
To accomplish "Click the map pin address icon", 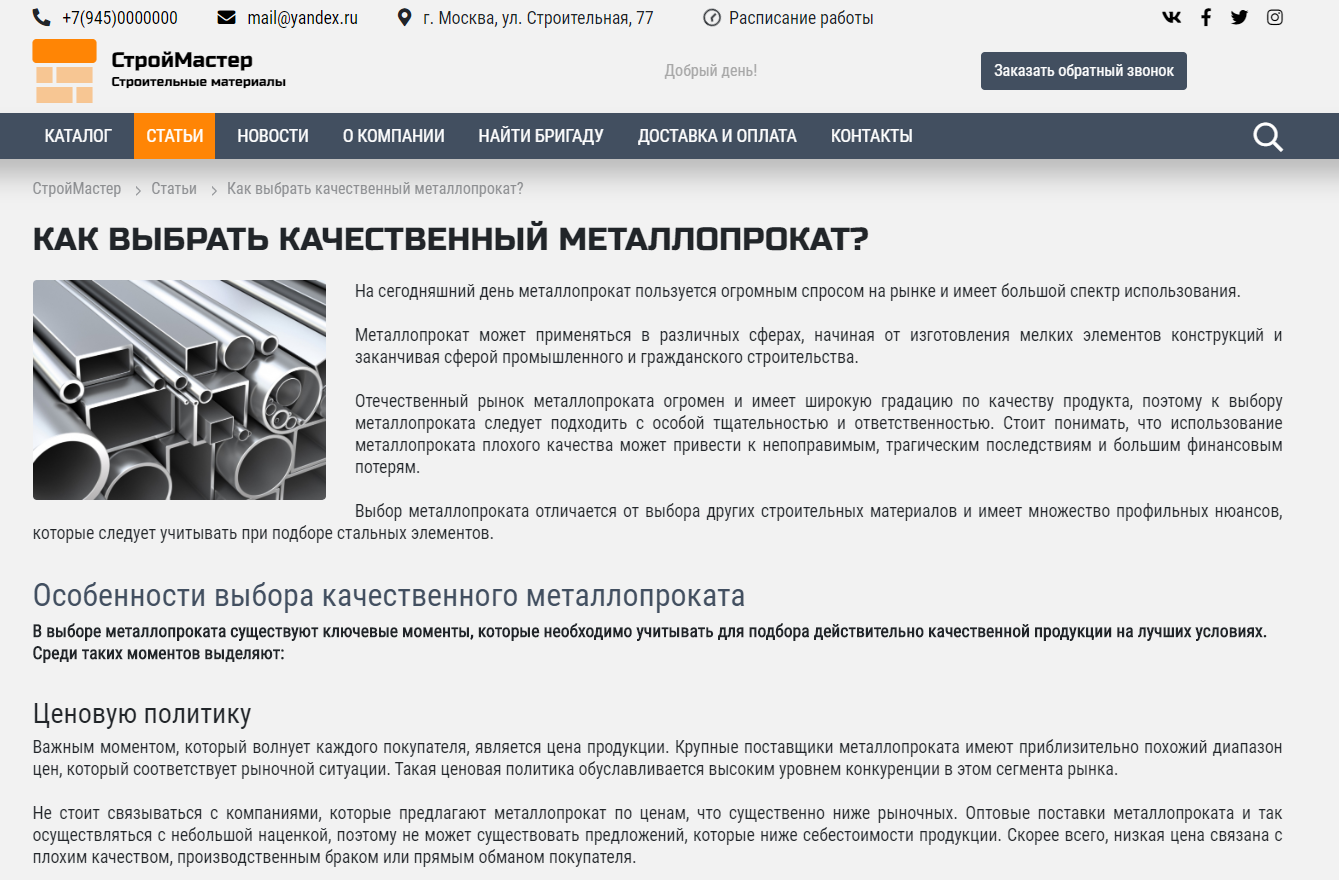I will [x=404, y=18].
